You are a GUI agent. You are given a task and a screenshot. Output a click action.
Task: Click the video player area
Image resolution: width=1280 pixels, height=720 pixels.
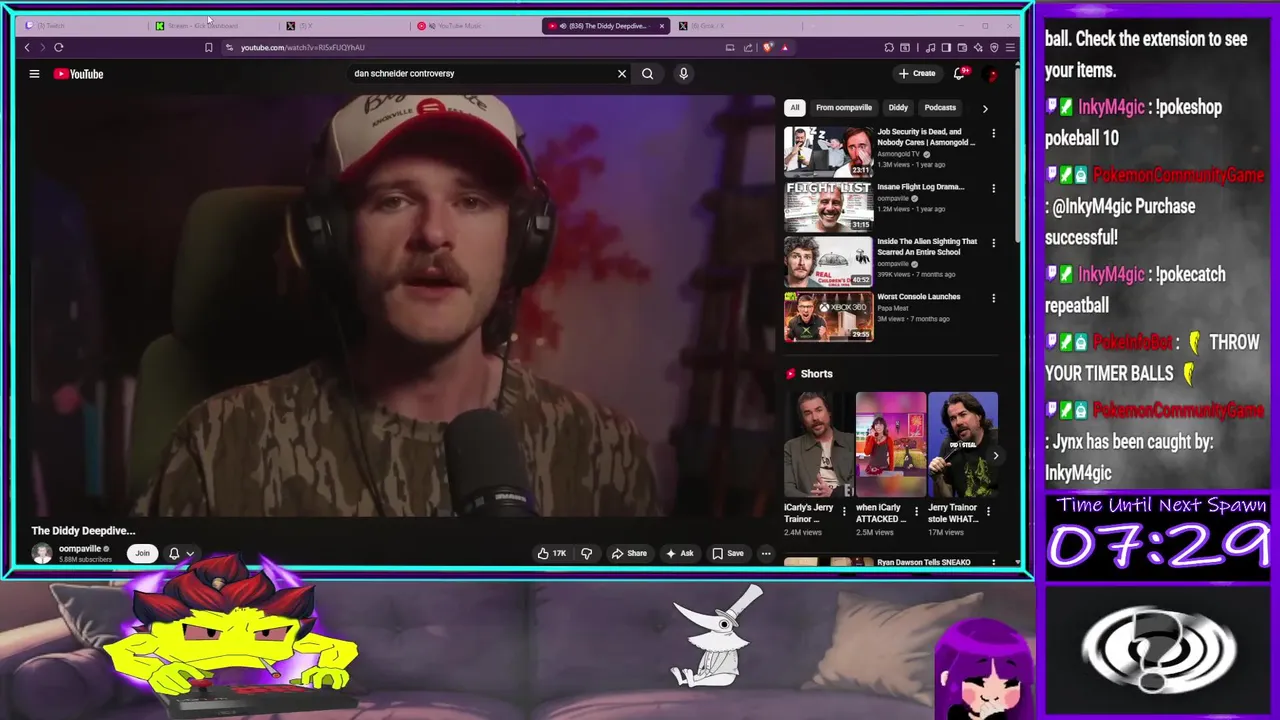click(403, 305)
